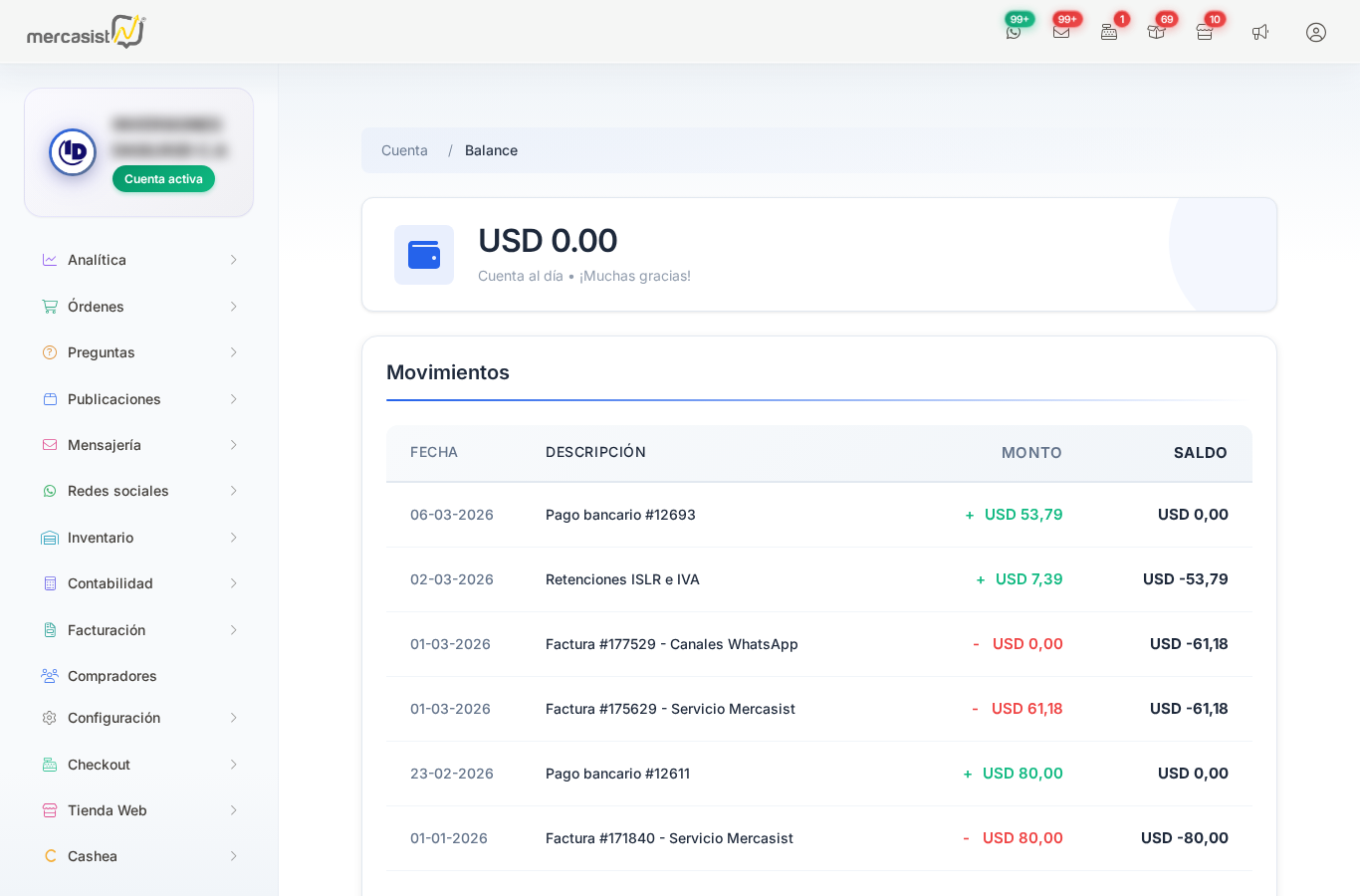The image size is (1360, 896).
Task: Select the Cashea menu item
Action: click(x=93, y=856)
